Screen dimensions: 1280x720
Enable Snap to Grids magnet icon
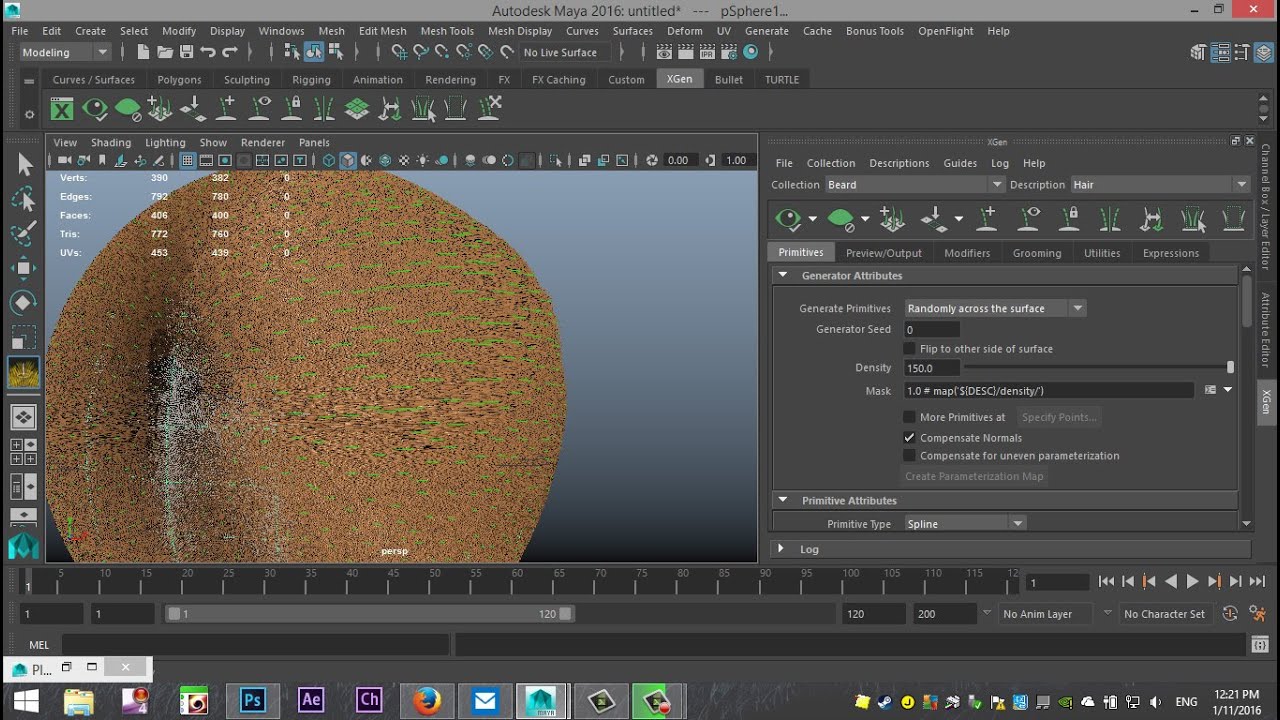point(399,52)
